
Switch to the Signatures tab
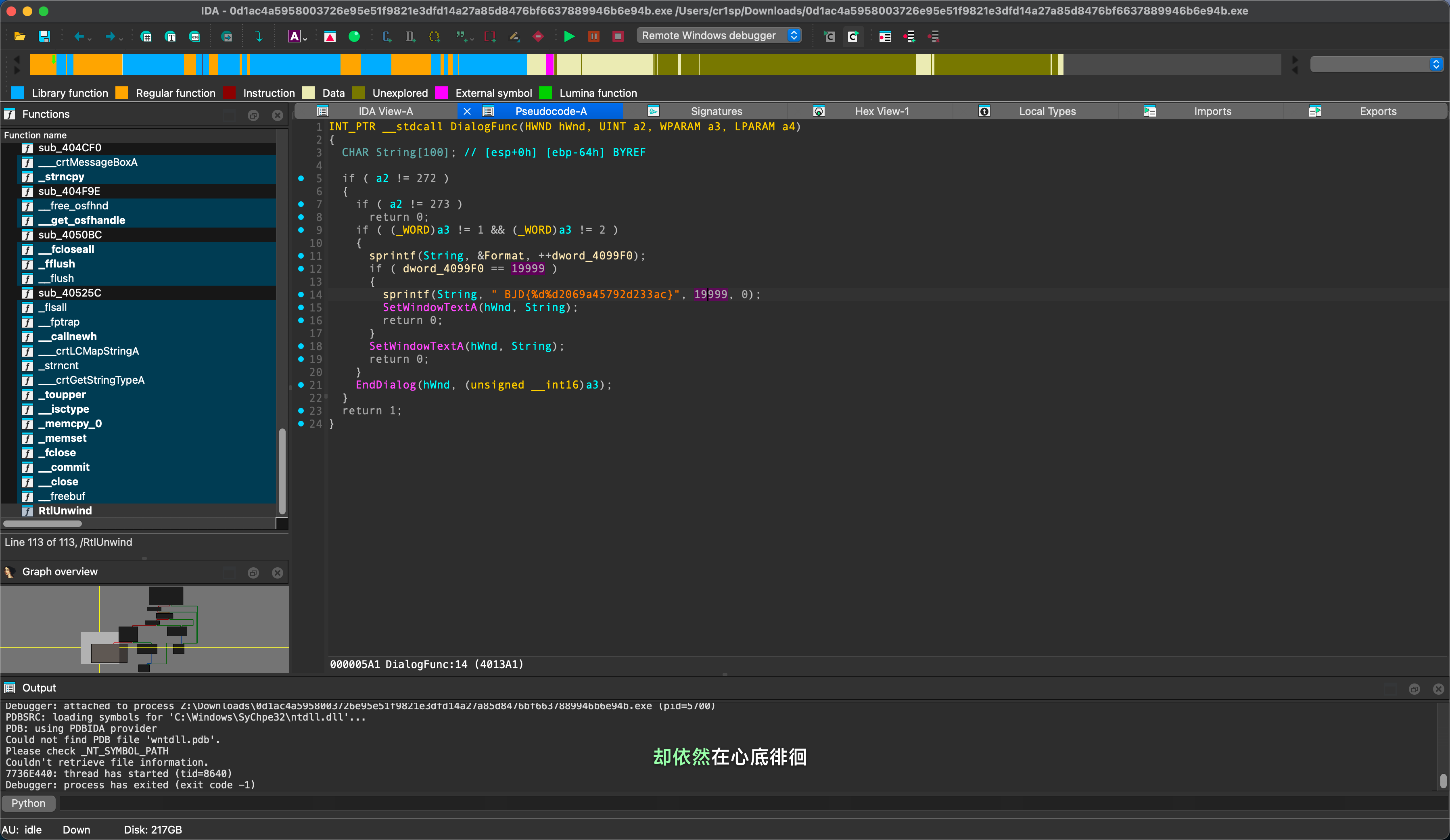pos(716,111)
